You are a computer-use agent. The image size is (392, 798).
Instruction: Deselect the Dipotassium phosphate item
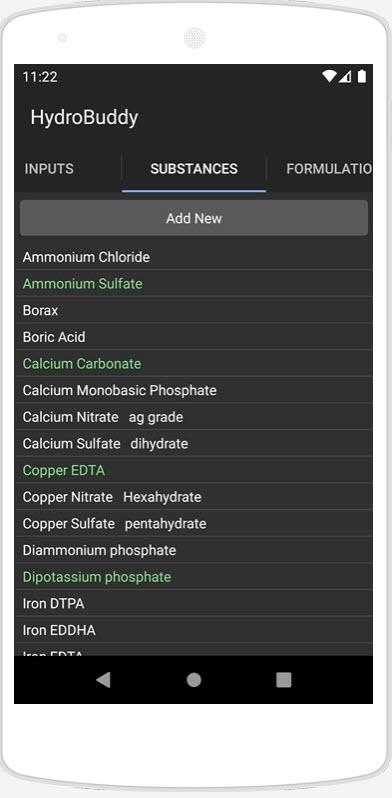[x=194, y=577]
